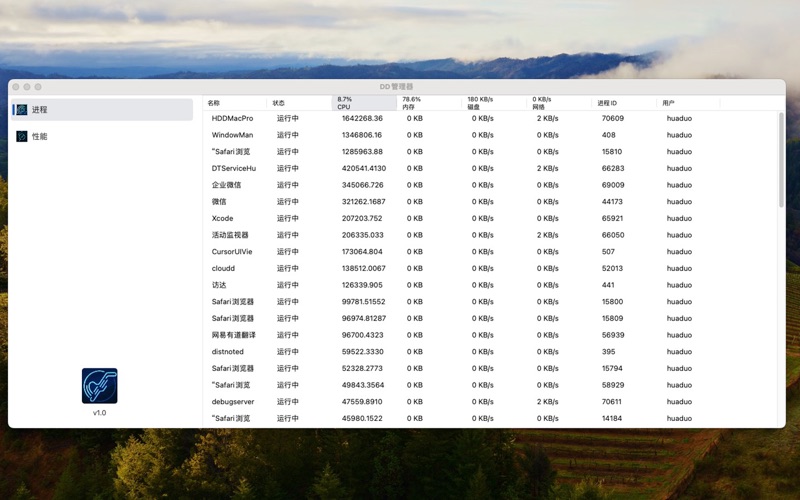
Task: Select the CursorUIVie process row
Action: (x=491, y=252)
